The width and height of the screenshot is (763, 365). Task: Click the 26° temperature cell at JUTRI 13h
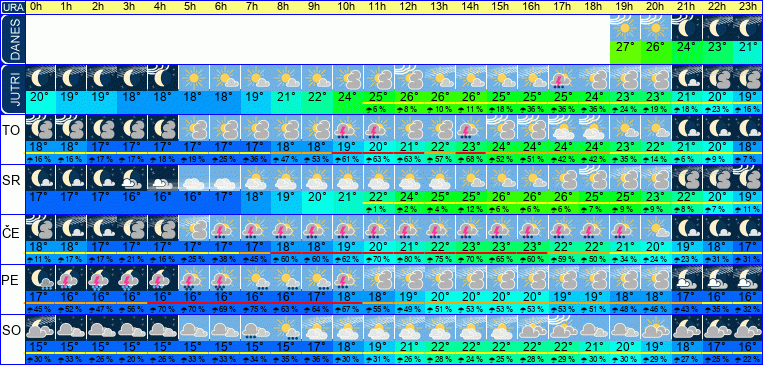pyautogui.click(x=440, y=96)
